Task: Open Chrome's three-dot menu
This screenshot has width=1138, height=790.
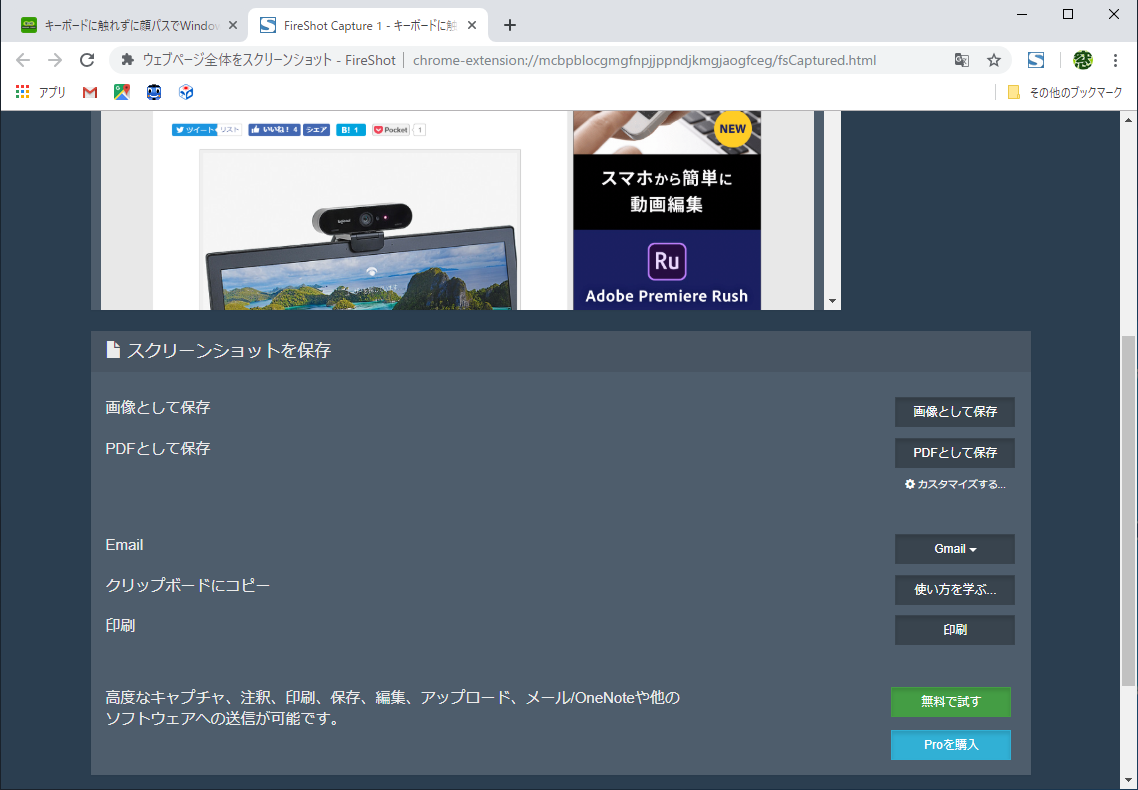Action: click(1117, 60)
